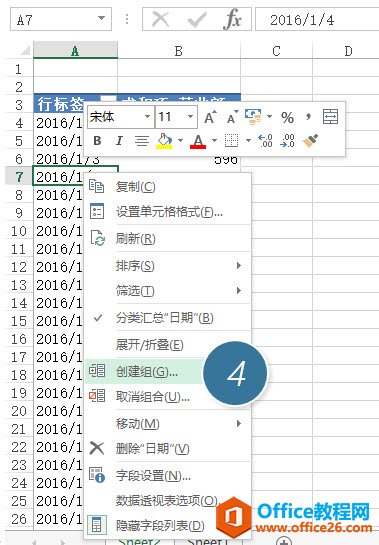The width and height of the screenshot is (379, 545).
Task: Toggle Italic in the mini toolbar
Action: pos(119,141)
